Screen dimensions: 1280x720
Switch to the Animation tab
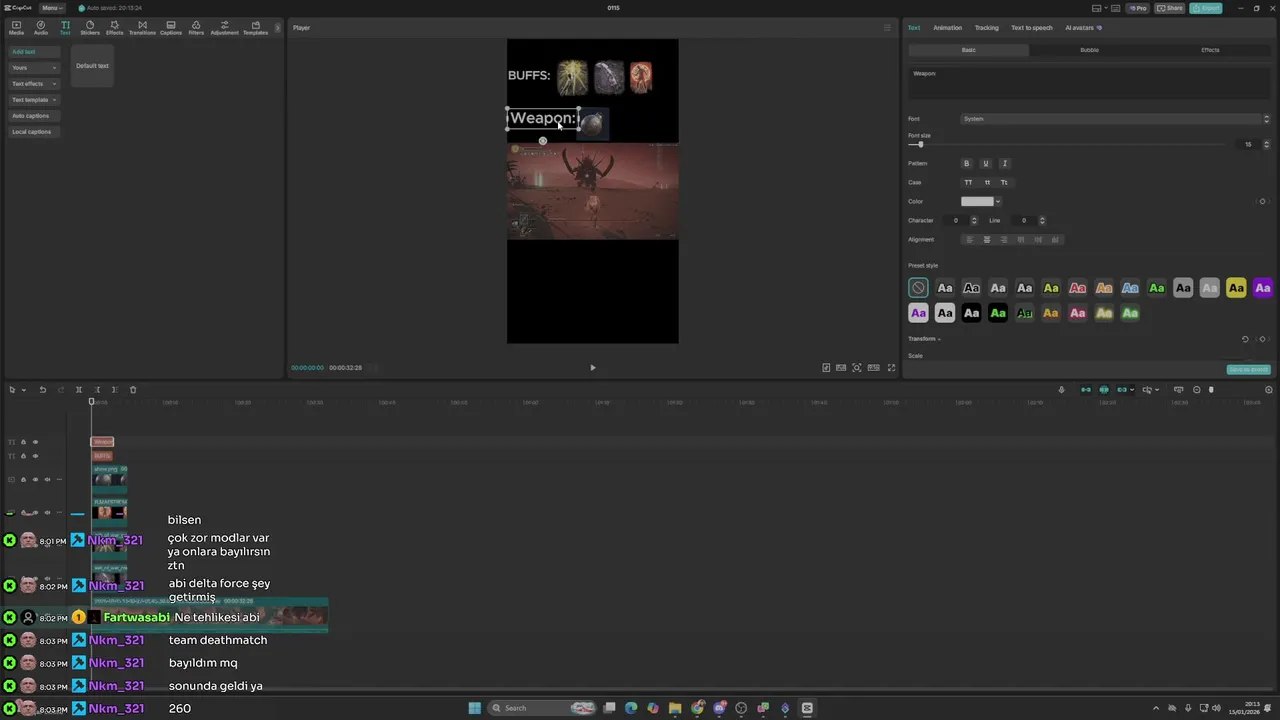(947, 28)
